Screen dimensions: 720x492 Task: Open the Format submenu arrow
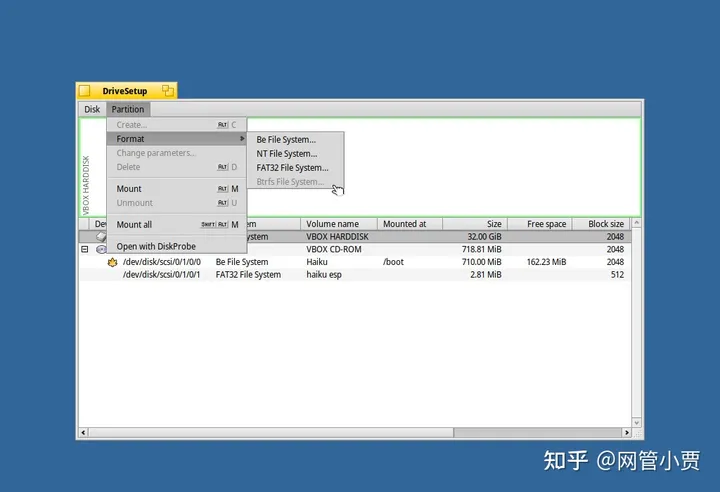pos(242,138)
